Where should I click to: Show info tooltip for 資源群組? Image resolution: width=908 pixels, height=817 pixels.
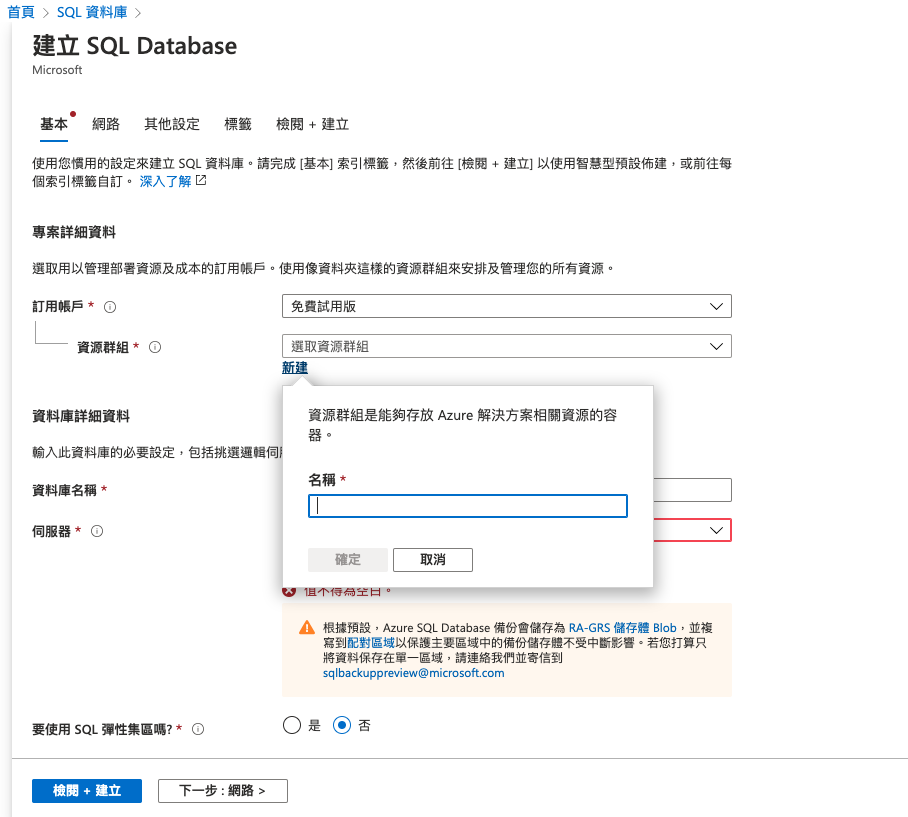pos(155,347)
